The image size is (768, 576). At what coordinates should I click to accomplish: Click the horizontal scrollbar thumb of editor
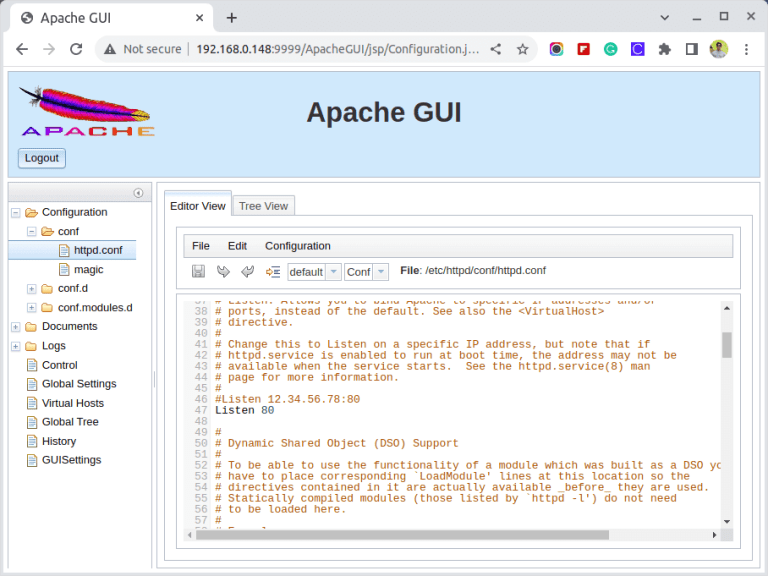pyautogui.click(x=402, y=535)
